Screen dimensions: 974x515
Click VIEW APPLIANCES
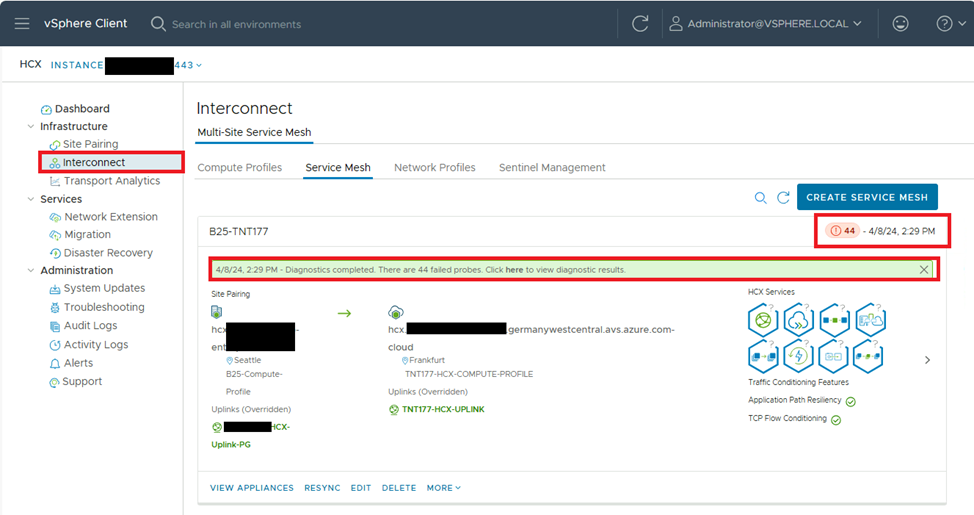pos(252,488)
